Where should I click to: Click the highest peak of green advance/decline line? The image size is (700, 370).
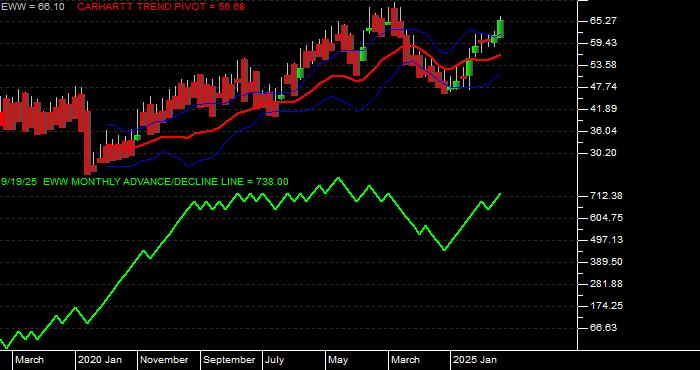(338, 178)
